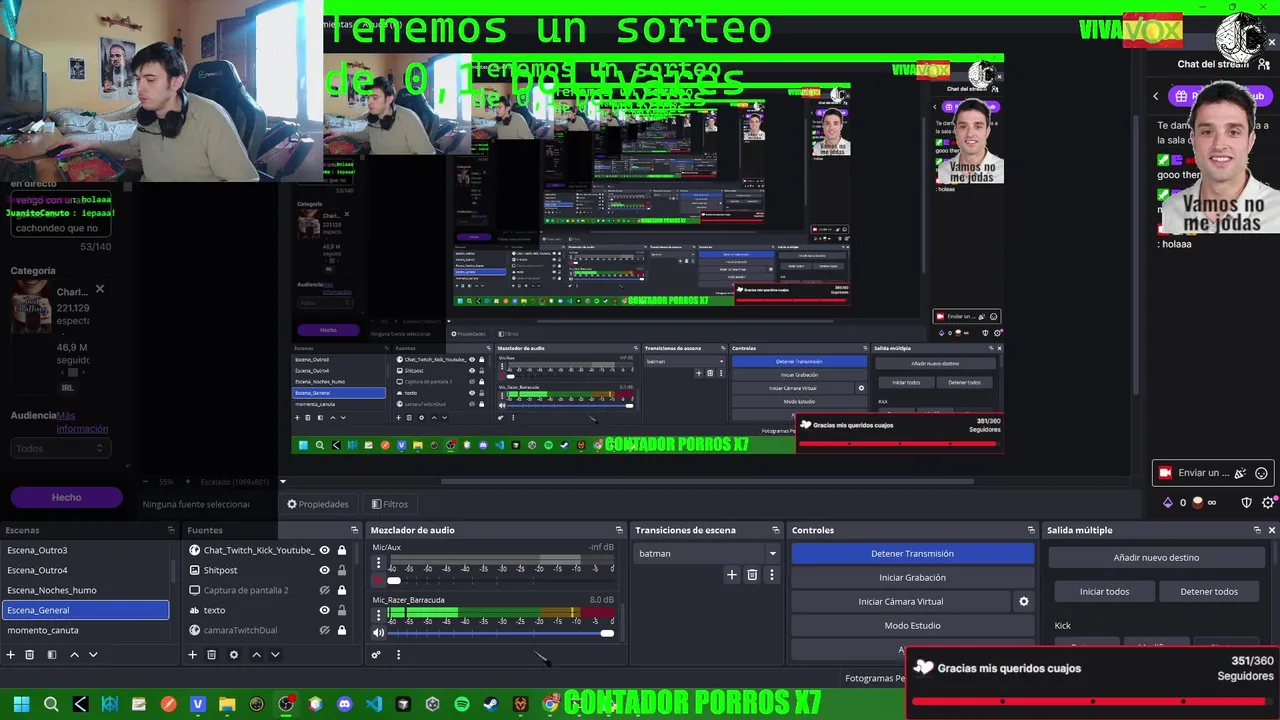Open Mic/Aux channel three-dot options
Image resolution: width=1280 pixels, height=720 pixels.
(x=378, y=563)
